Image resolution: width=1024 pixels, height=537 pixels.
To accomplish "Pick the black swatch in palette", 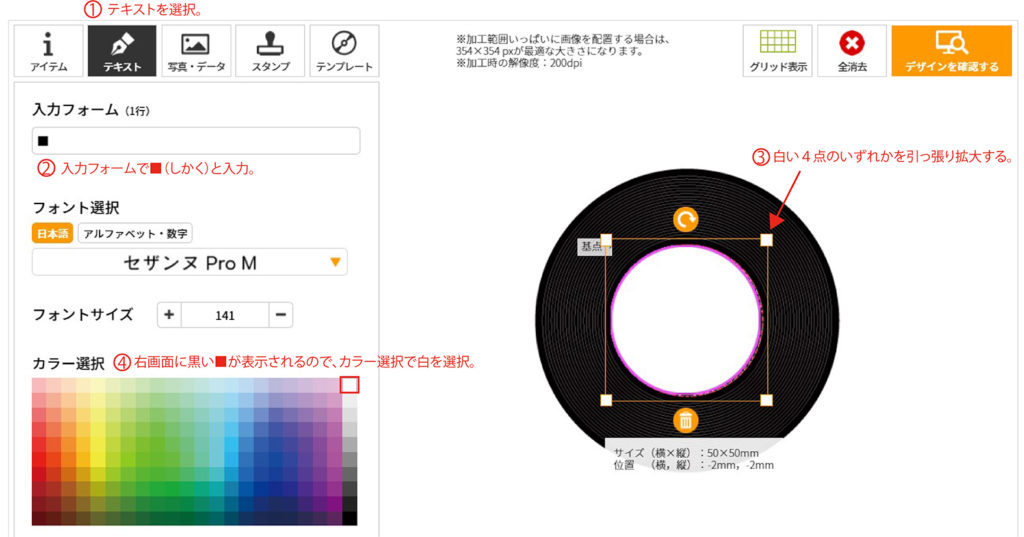I will pyautogui.click(x=349, y=519).
